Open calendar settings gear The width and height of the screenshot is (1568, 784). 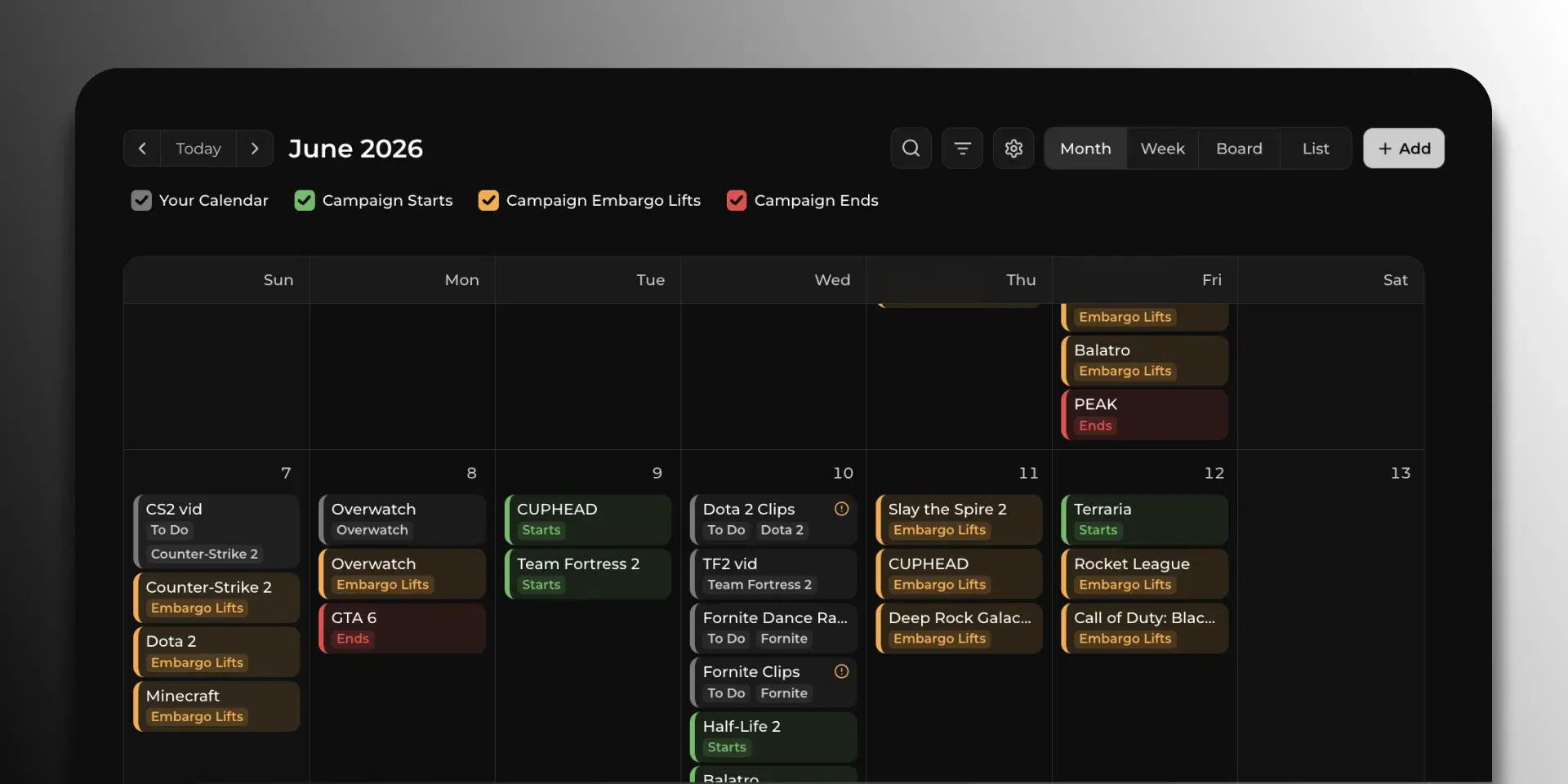click(1013, 149)
